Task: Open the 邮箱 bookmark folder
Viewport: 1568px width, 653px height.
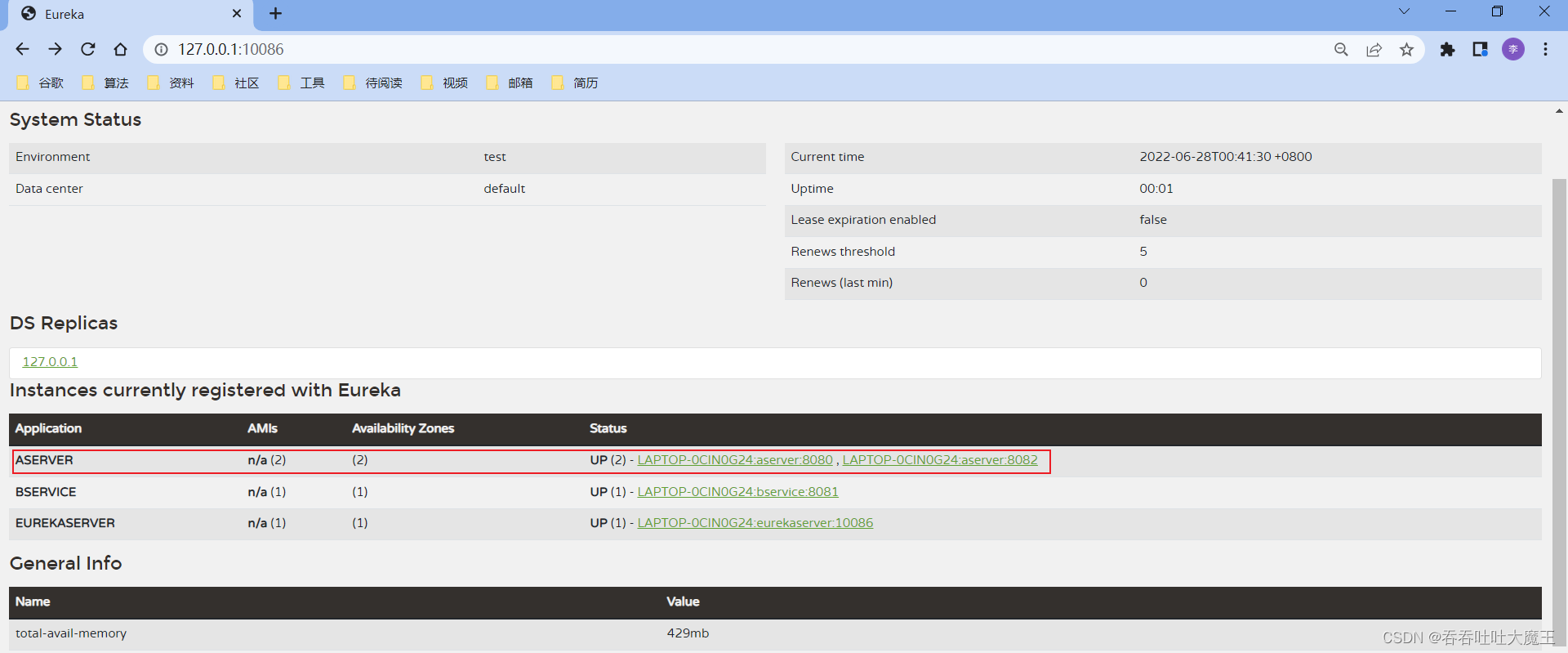Action: coord(510,83)
